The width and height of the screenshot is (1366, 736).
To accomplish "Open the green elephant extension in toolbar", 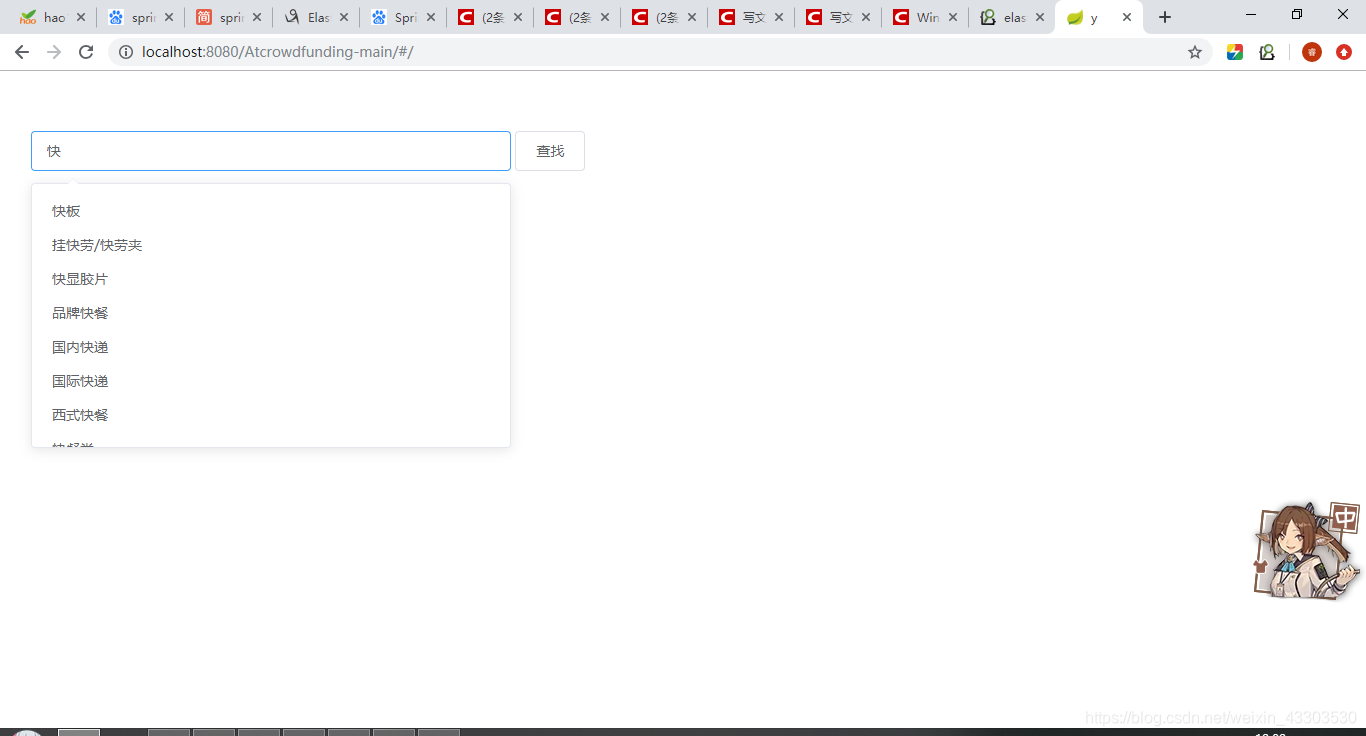I will tap(1267, 52).
